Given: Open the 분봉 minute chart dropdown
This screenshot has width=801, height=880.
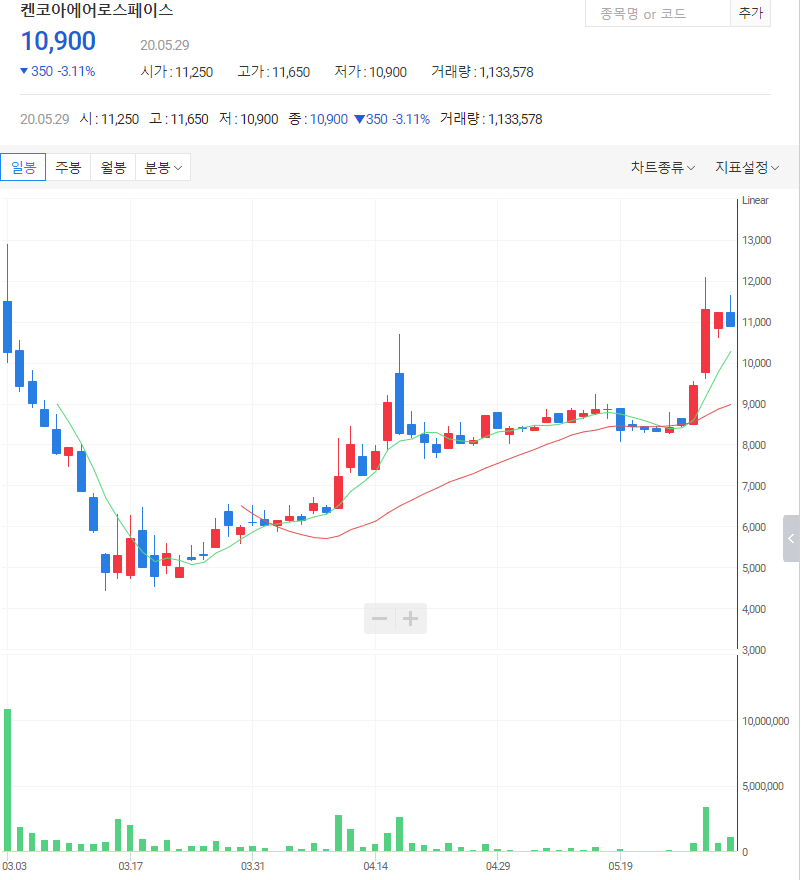Looking at the screenshot, I should point(163,167).
